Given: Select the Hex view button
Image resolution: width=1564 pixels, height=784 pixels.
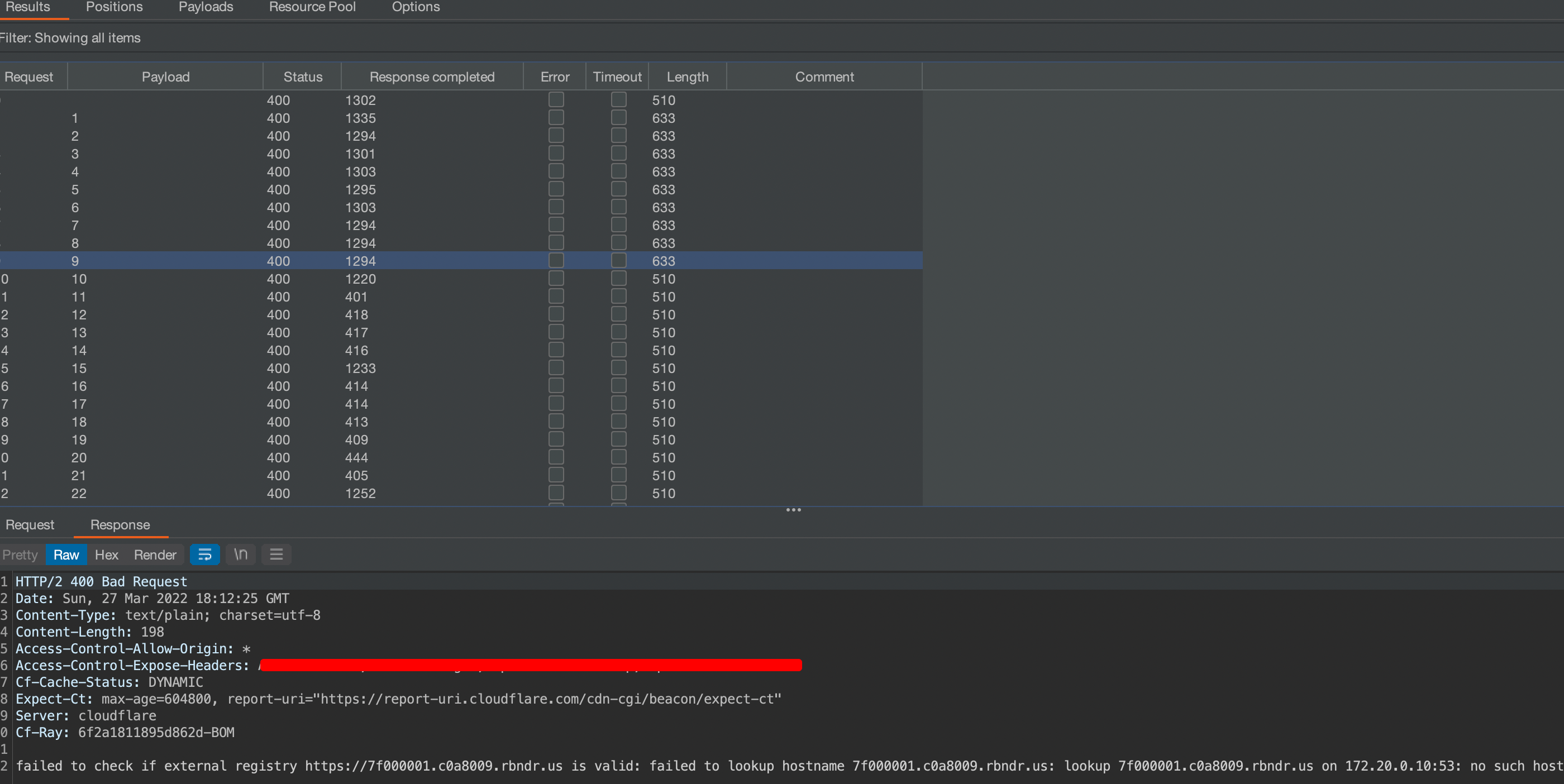Looking at the screenshot, I should tap(106, 554).
